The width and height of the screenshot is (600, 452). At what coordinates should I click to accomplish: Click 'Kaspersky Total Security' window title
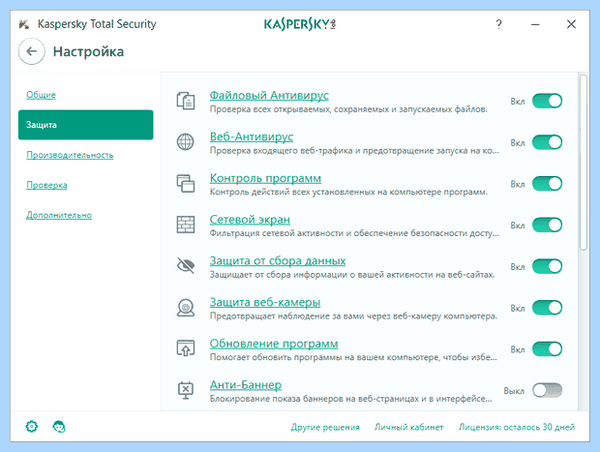point(97,24)
